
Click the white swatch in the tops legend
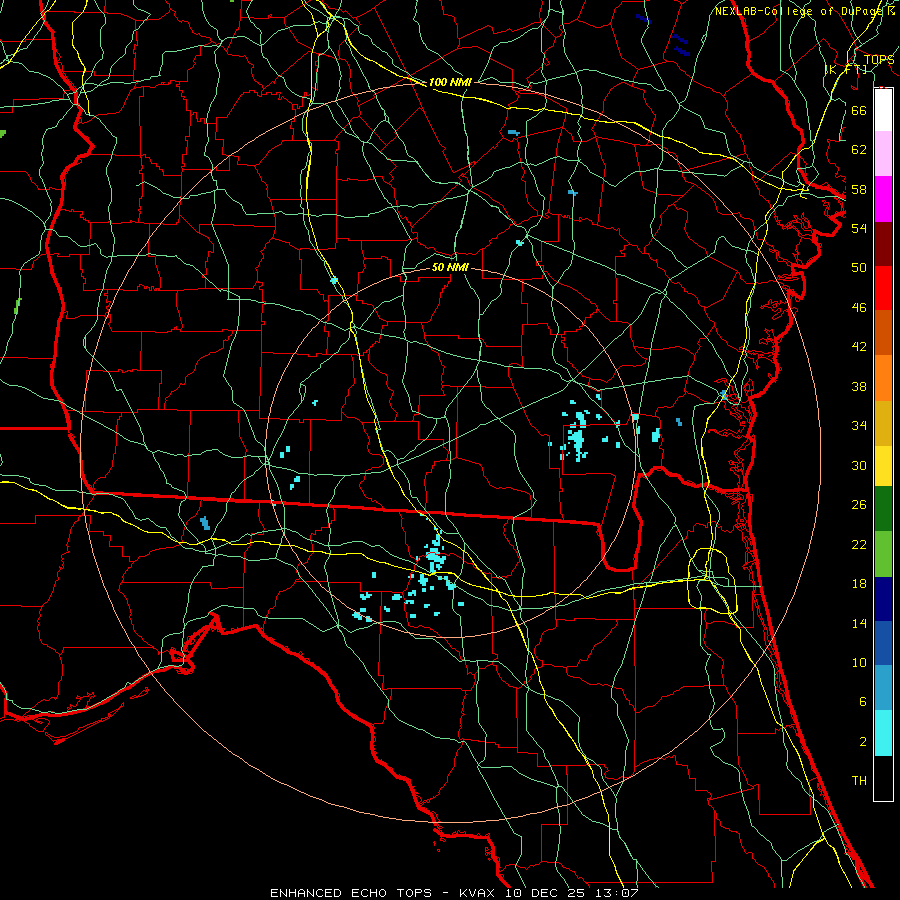(883, 110)
